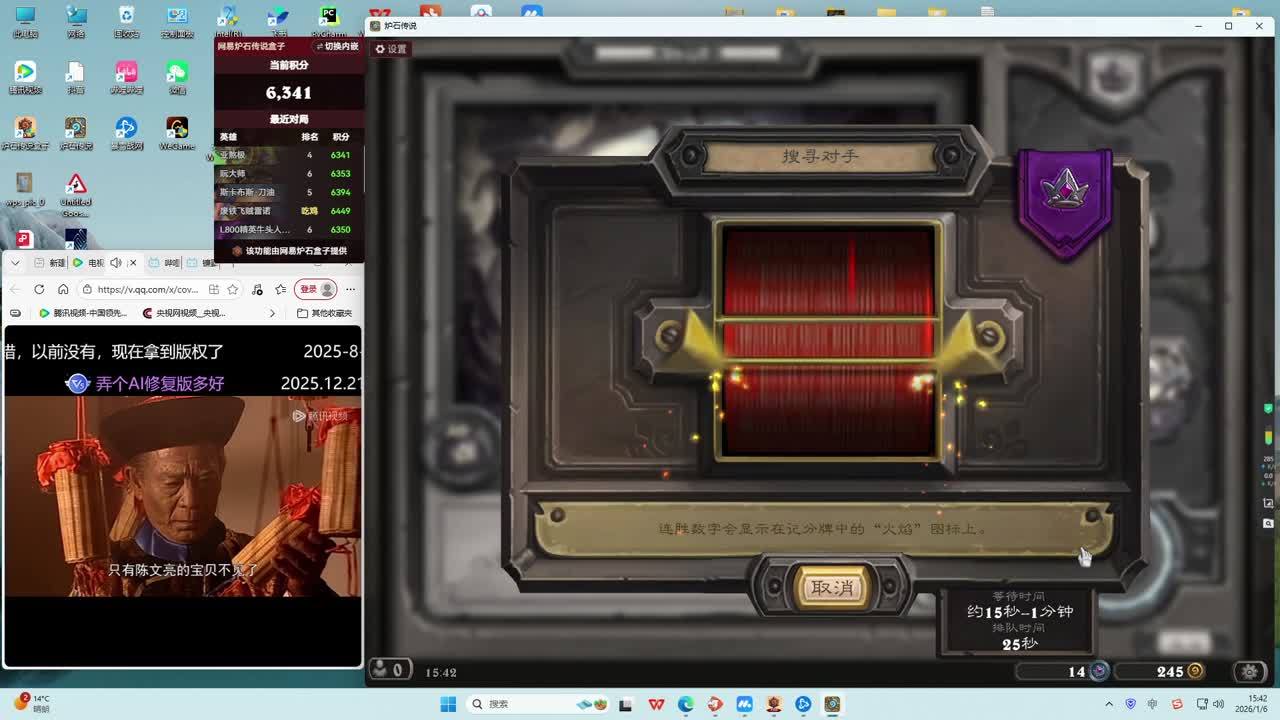Show hidden system tray icons
Image resolution: width=1280 pixels, height=720 pixels.
tap(1110, 704)
